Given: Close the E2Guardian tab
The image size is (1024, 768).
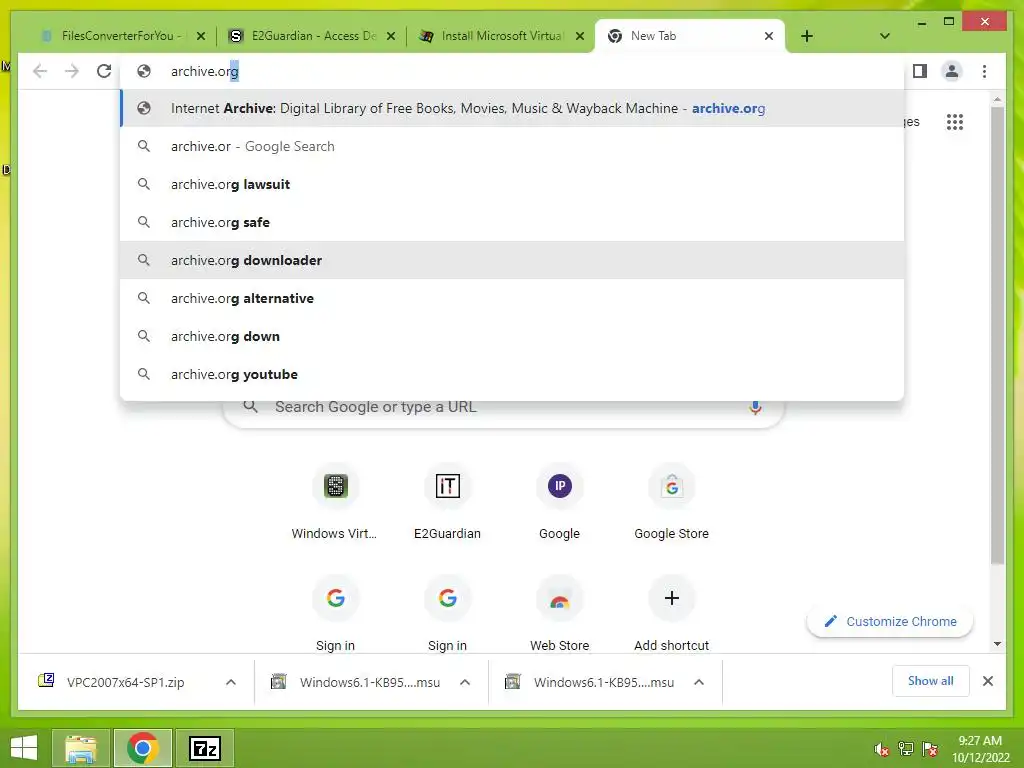Looking at the screenshot, I should pos(391,37).
